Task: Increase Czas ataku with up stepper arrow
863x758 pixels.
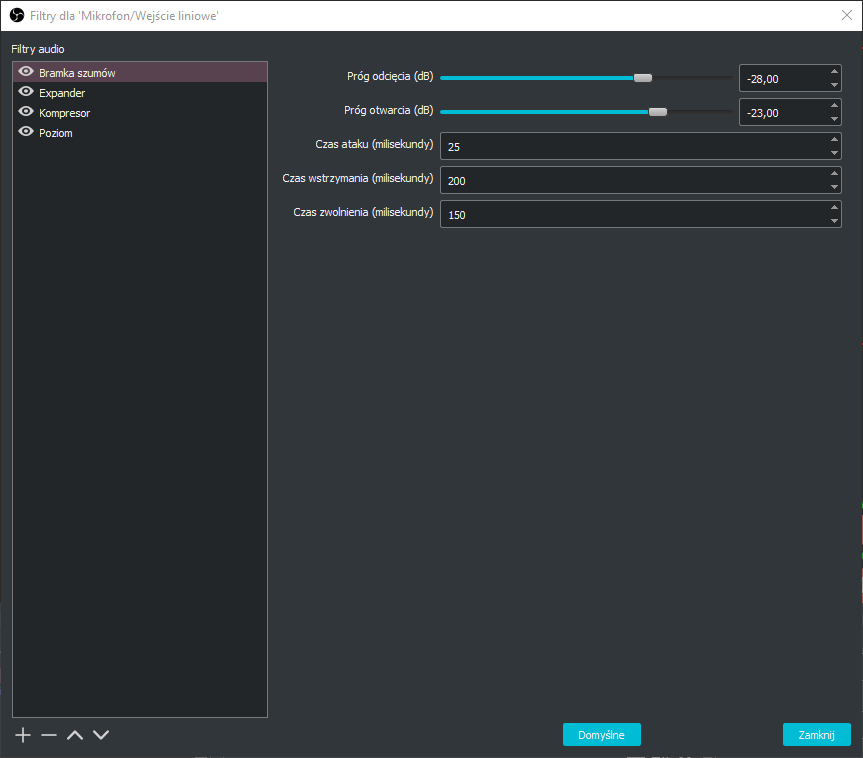Action: point(834,139)
